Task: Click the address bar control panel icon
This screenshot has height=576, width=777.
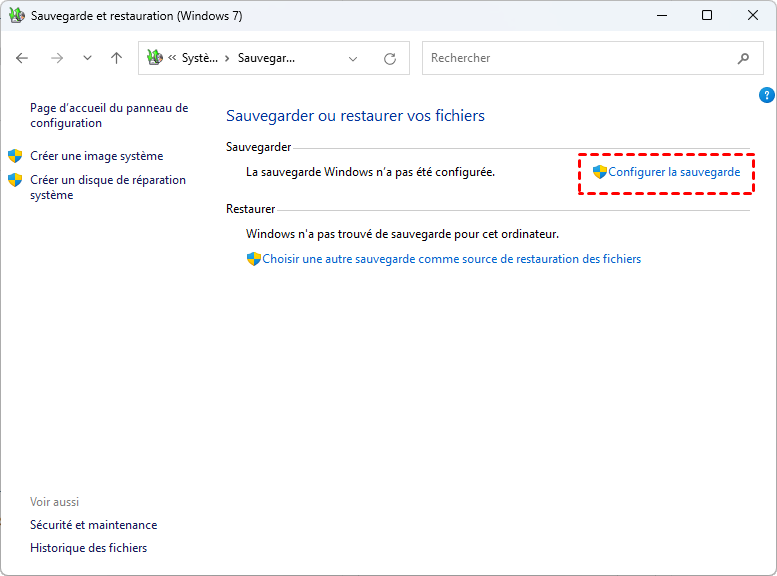Action: coord(155,58)
